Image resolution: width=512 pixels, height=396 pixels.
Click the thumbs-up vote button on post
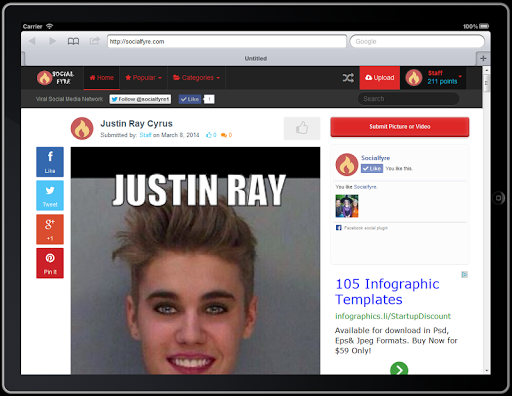(x=302, y=128)
